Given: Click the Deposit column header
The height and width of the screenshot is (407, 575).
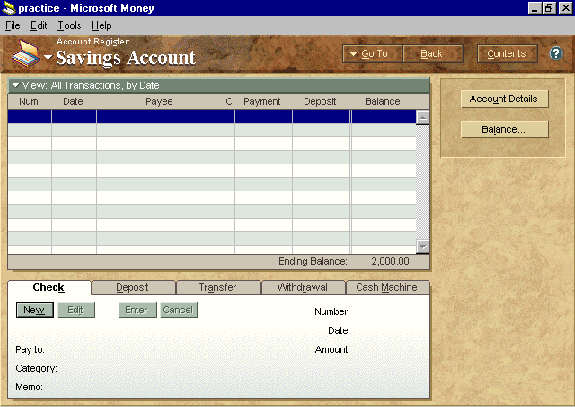Looking at the screenshot, I should 320,102.
